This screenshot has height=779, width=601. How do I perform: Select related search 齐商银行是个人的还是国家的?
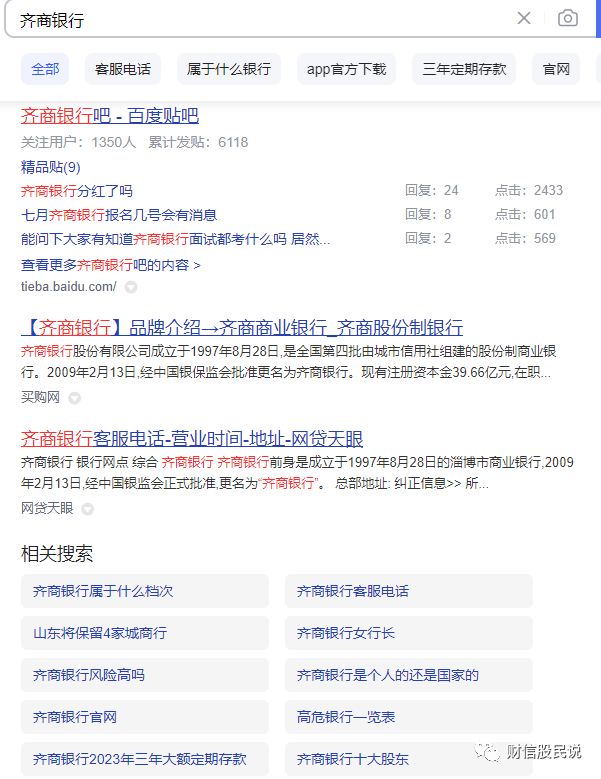click(409, 675)
